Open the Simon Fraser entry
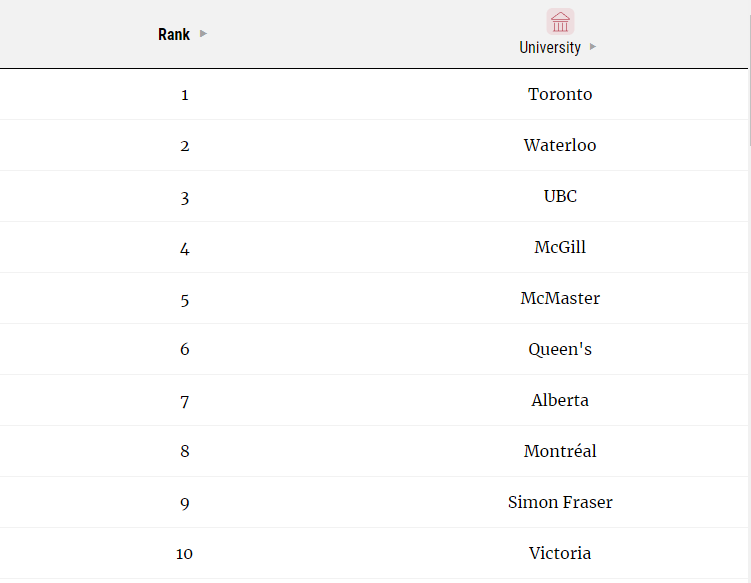 click(x=560, y=503)
